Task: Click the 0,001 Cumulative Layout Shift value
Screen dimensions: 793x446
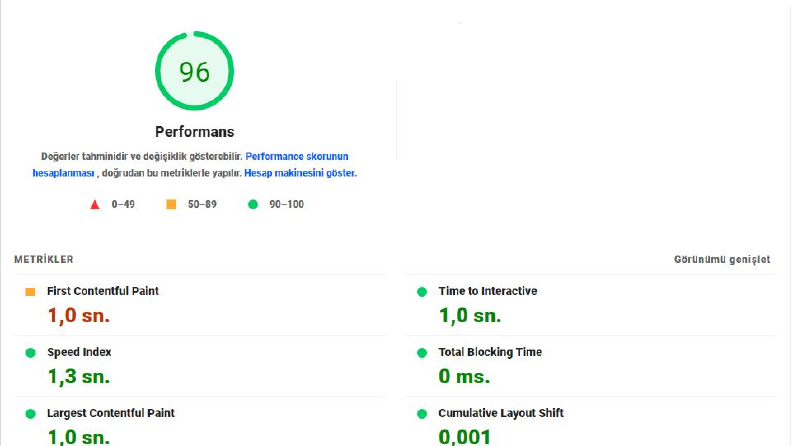Action: [x=464, y=436]
